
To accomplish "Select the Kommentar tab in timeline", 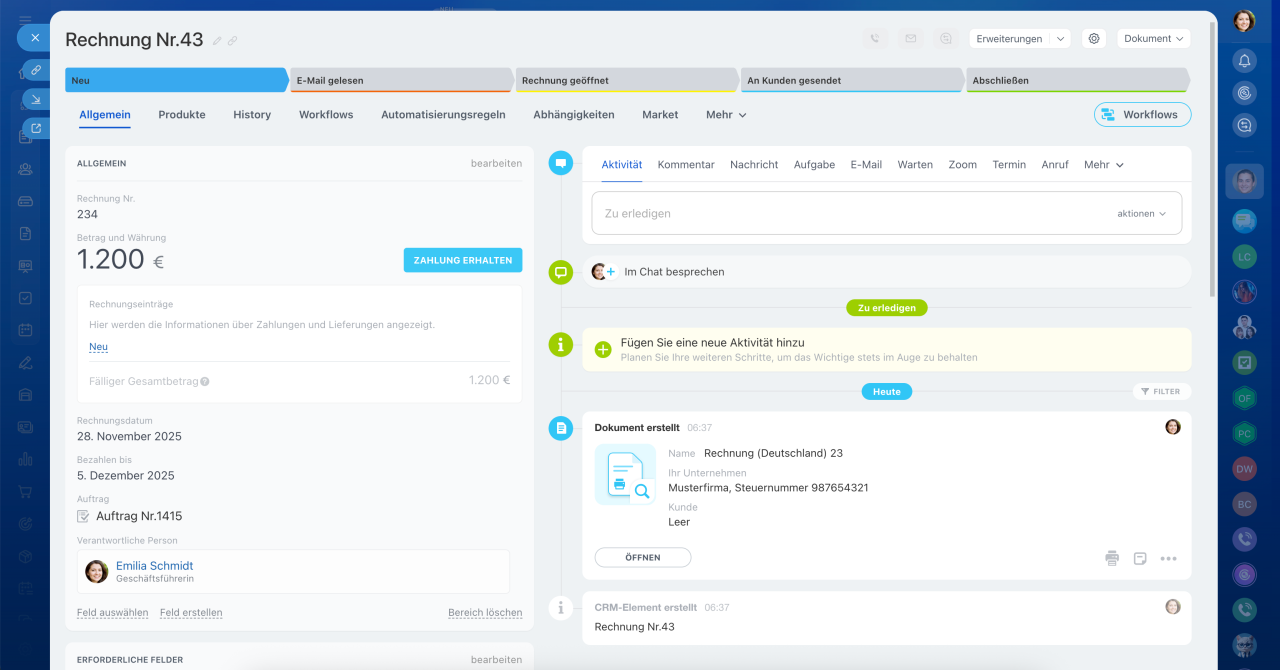I will click(x=686, y=165).
